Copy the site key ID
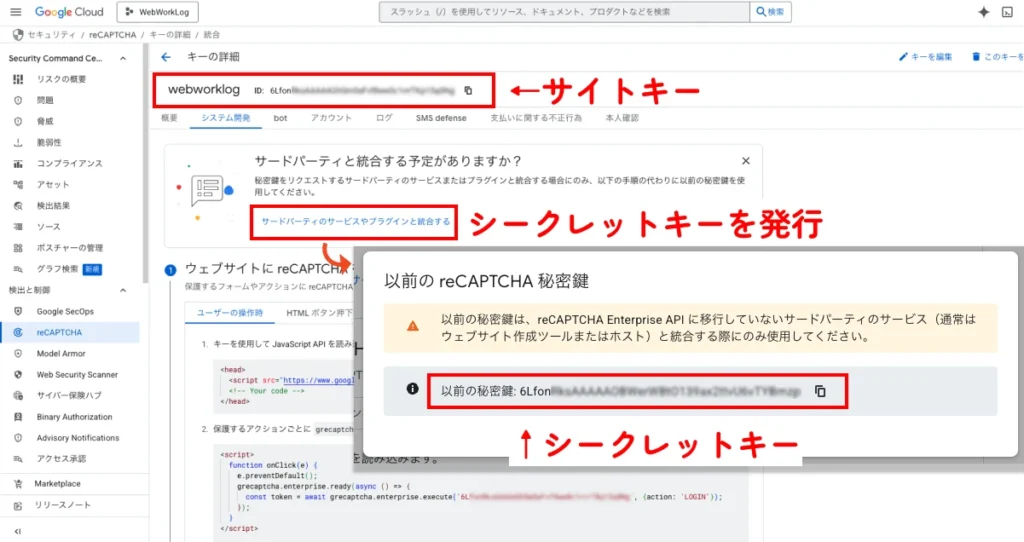 click(x=468, y=91)
